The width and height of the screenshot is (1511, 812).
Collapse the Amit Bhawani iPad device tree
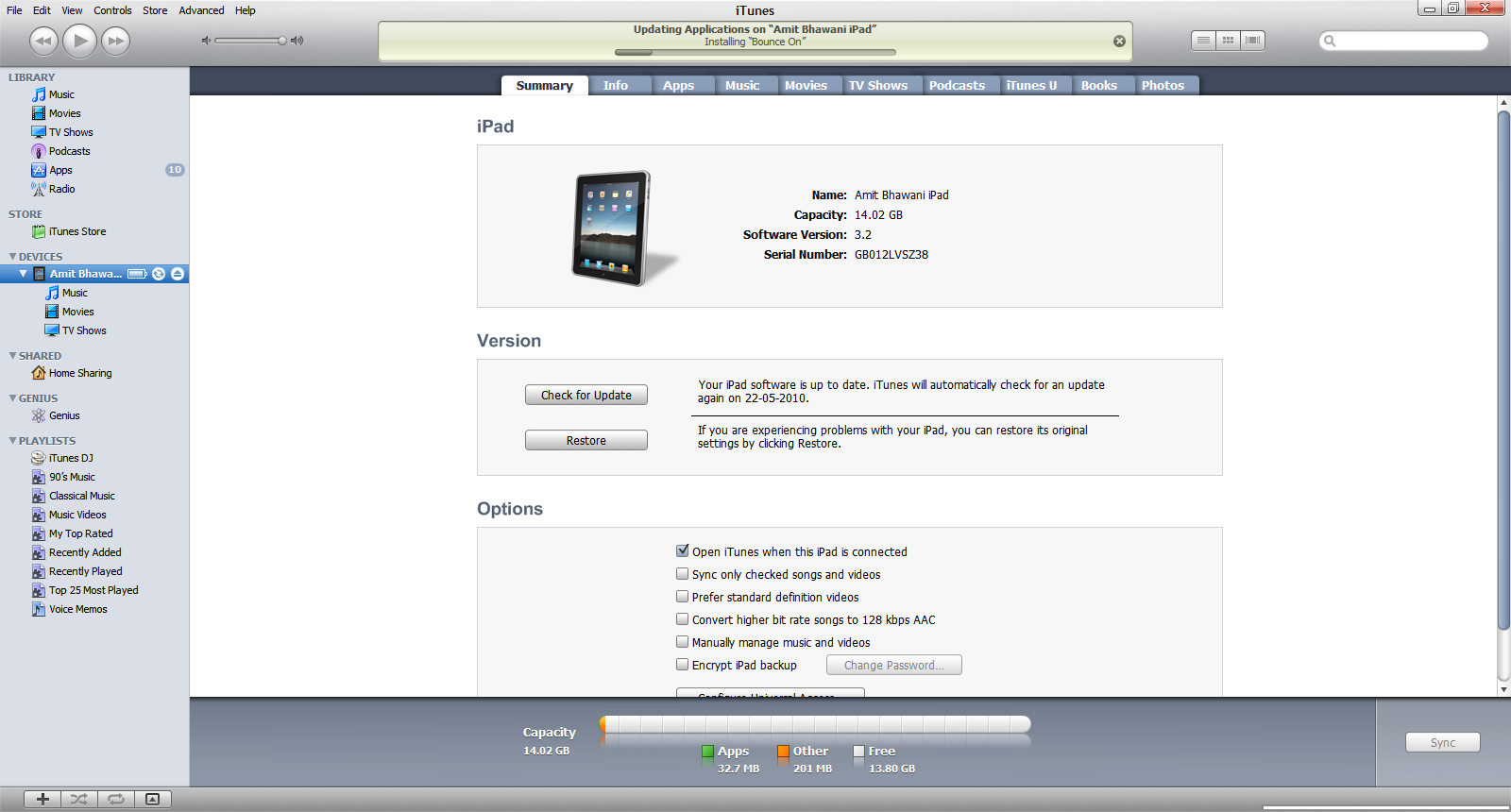(24, 274)
